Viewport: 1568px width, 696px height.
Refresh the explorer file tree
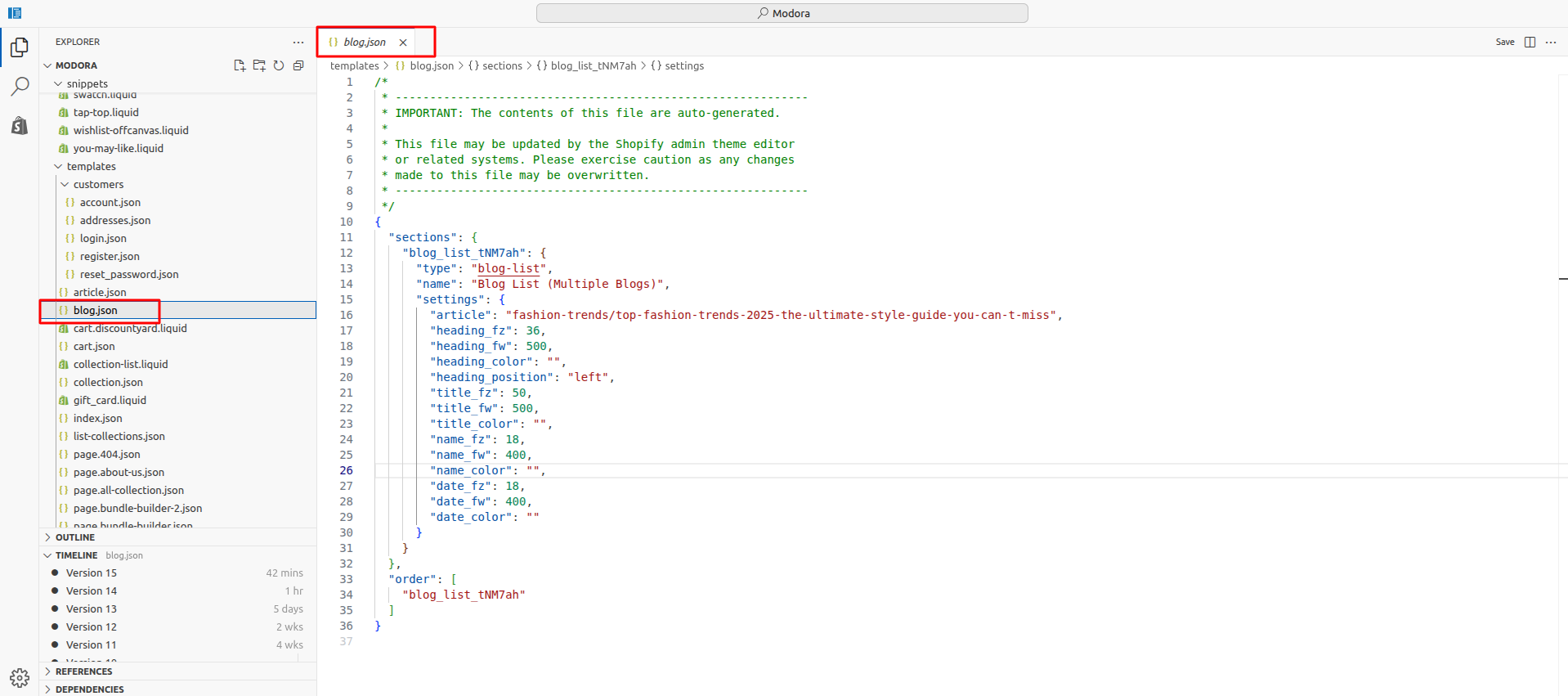pos(279,65)
